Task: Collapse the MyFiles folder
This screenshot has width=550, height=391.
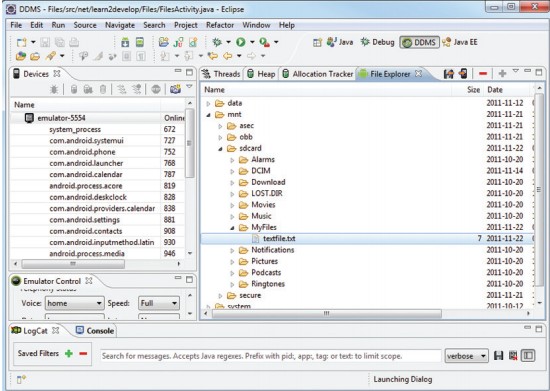Action: point(232,228)
